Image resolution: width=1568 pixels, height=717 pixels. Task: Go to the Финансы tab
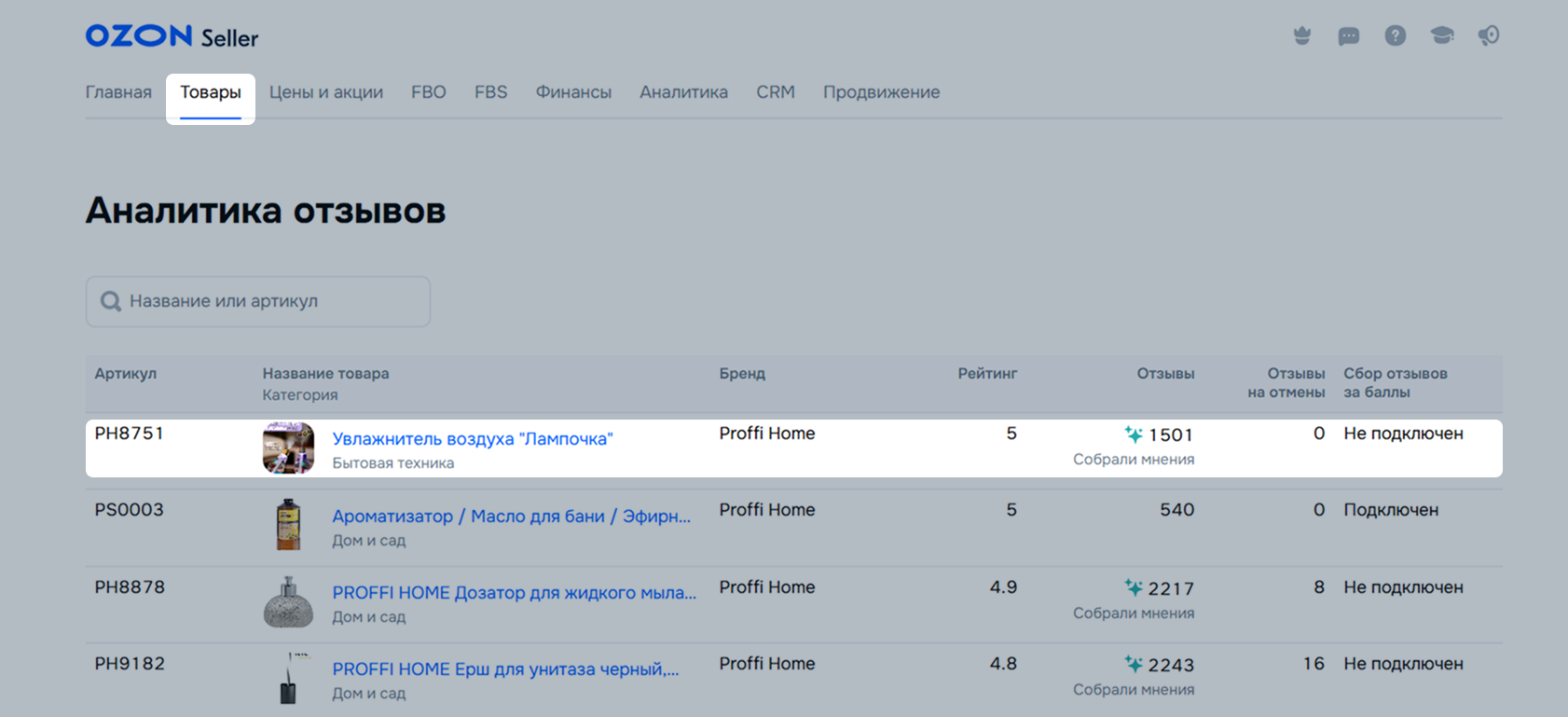(573, 92)
